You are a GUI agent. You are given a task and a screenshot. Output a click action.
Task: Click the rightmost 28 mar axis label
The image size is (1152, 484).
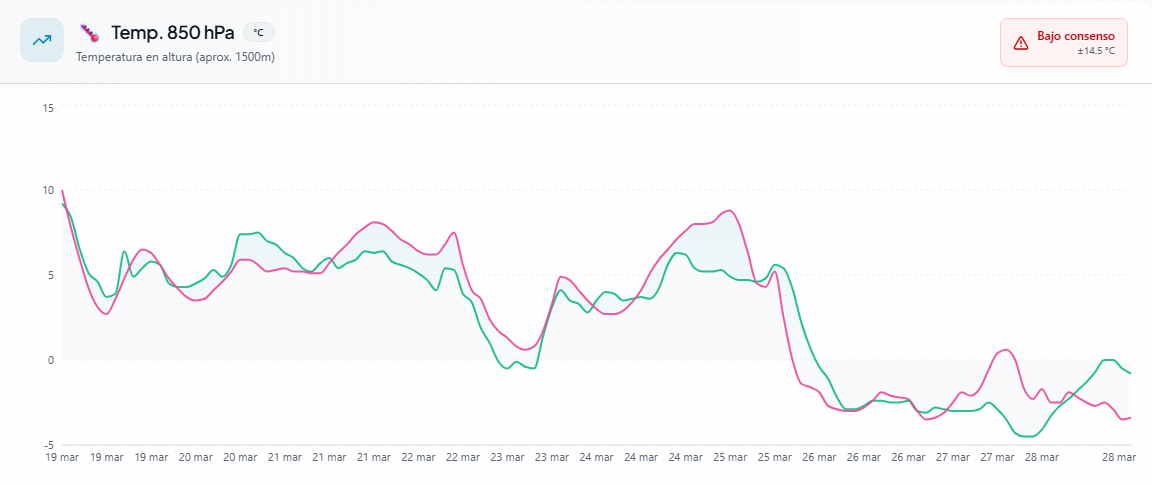click(1118, 458)
